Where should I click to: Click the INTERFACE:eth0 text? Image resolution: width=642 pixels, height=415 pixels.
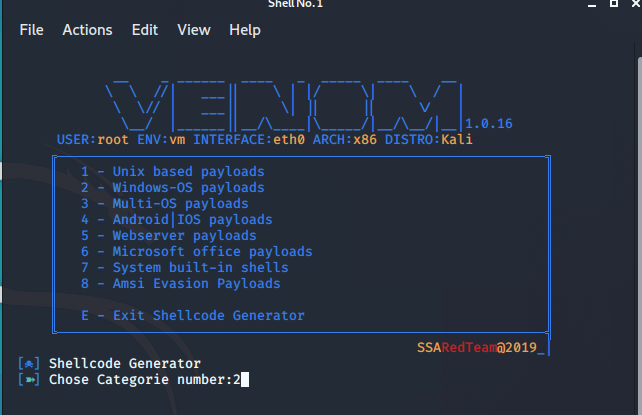coord(249,140)
